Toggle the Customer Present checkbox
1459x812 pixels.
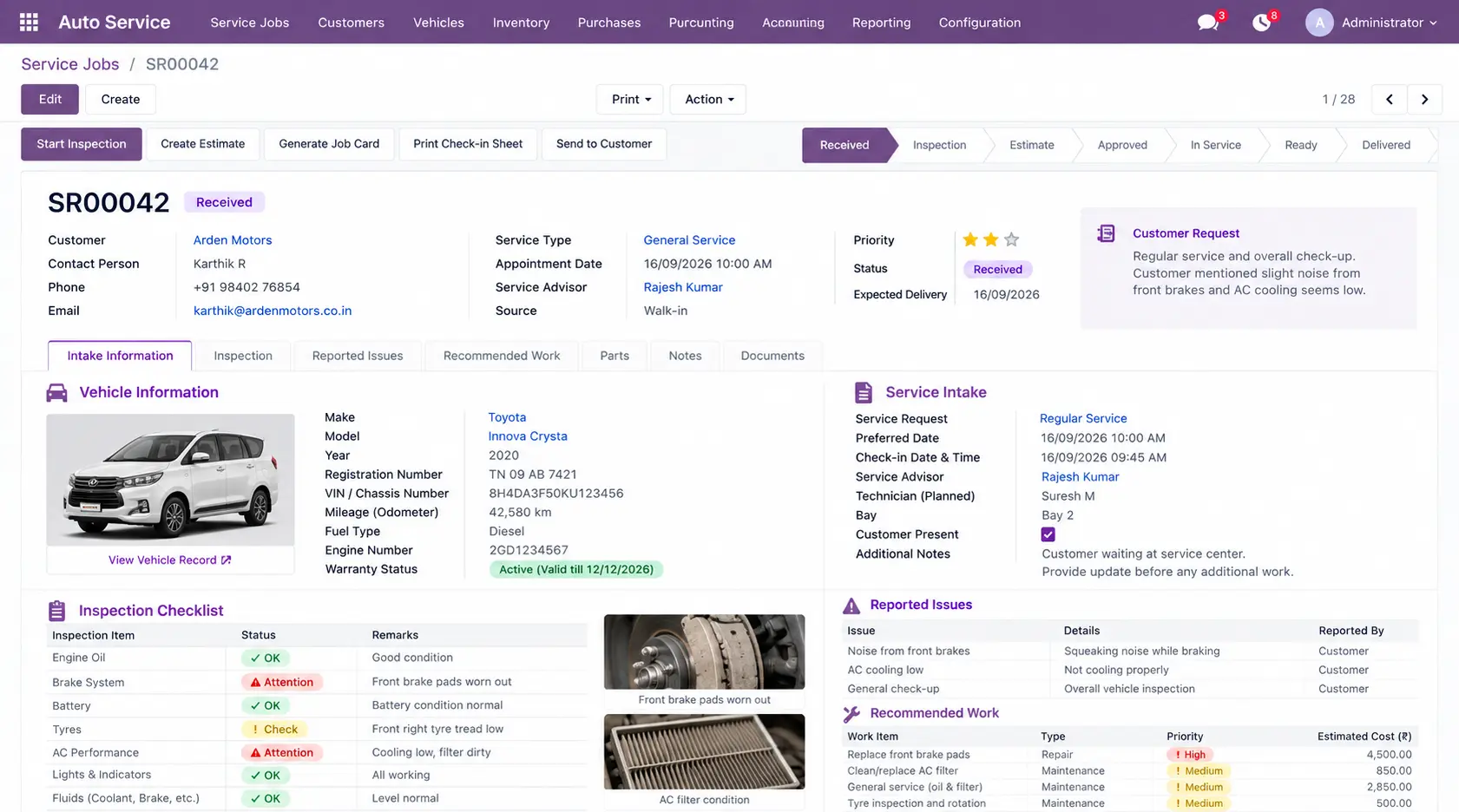(x=1048, y=534)
